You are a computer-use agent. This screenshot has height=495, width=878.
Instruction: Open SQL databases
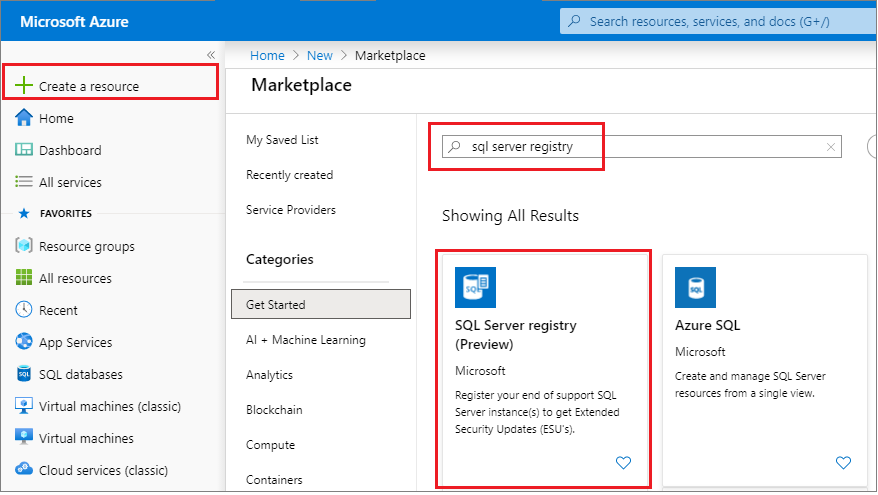coord(81,374)
